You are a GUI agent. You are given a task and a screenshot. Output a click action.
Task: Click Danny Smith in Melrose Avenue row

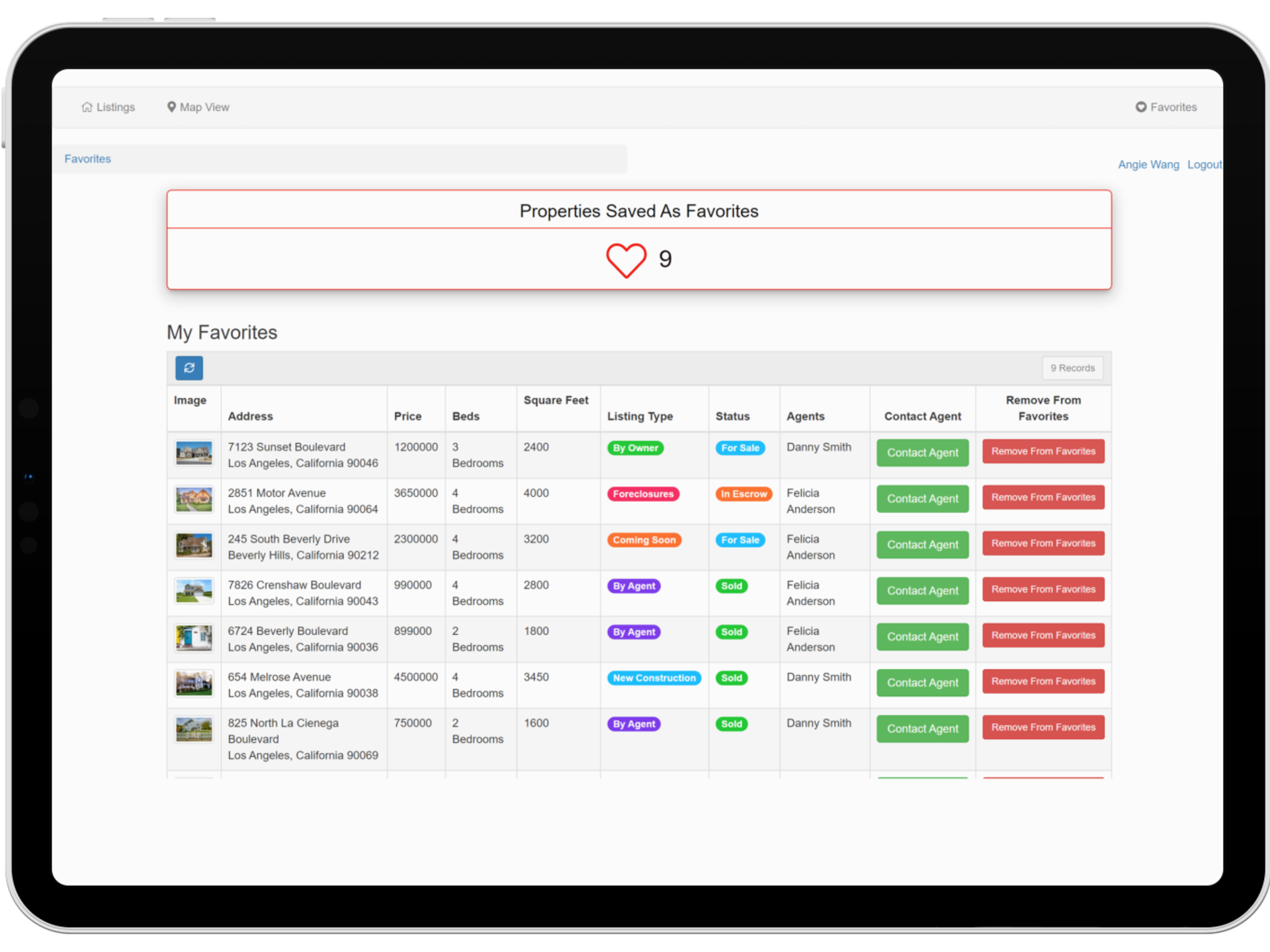pyautogui.click(x=819, y=677)
